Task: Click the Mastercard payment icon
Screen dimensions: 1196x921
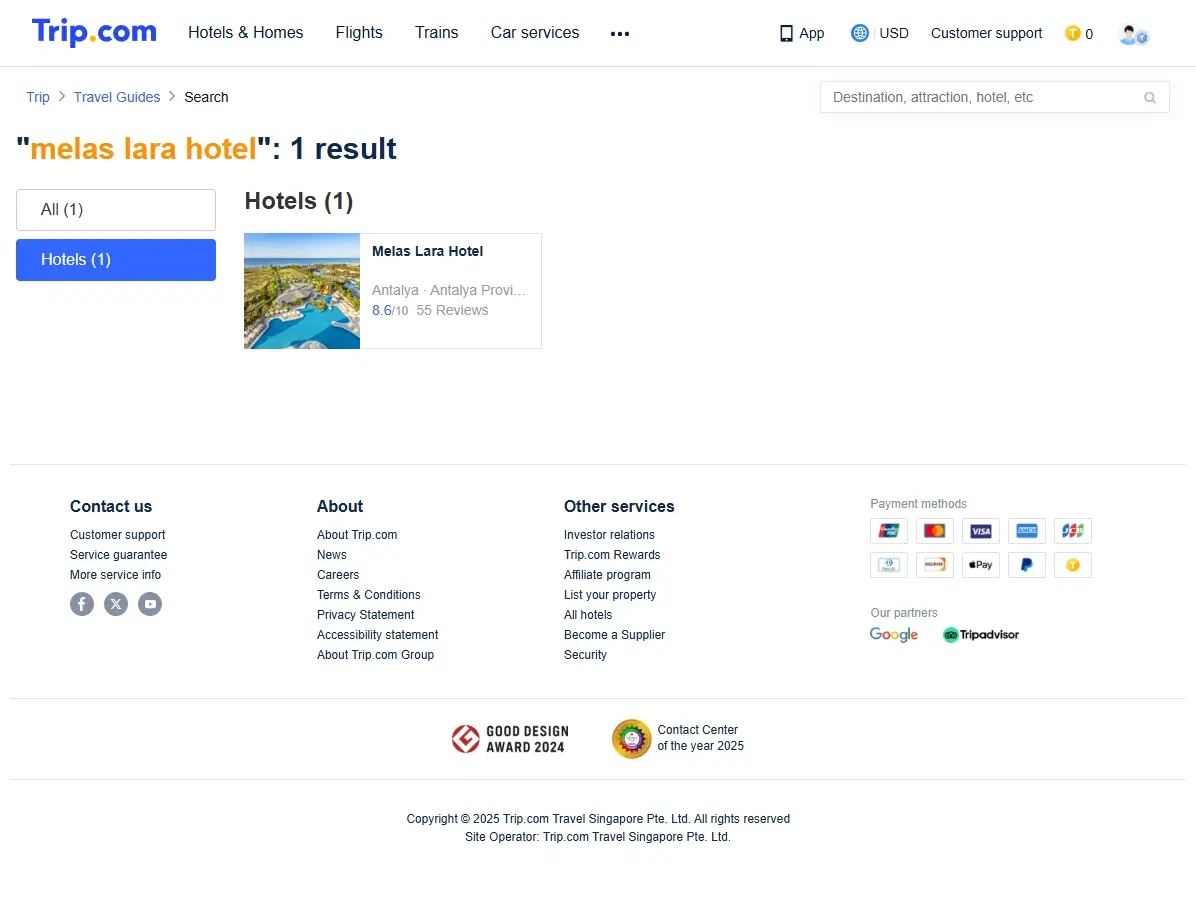Action: pyautogui.click(x=934, y=530)
